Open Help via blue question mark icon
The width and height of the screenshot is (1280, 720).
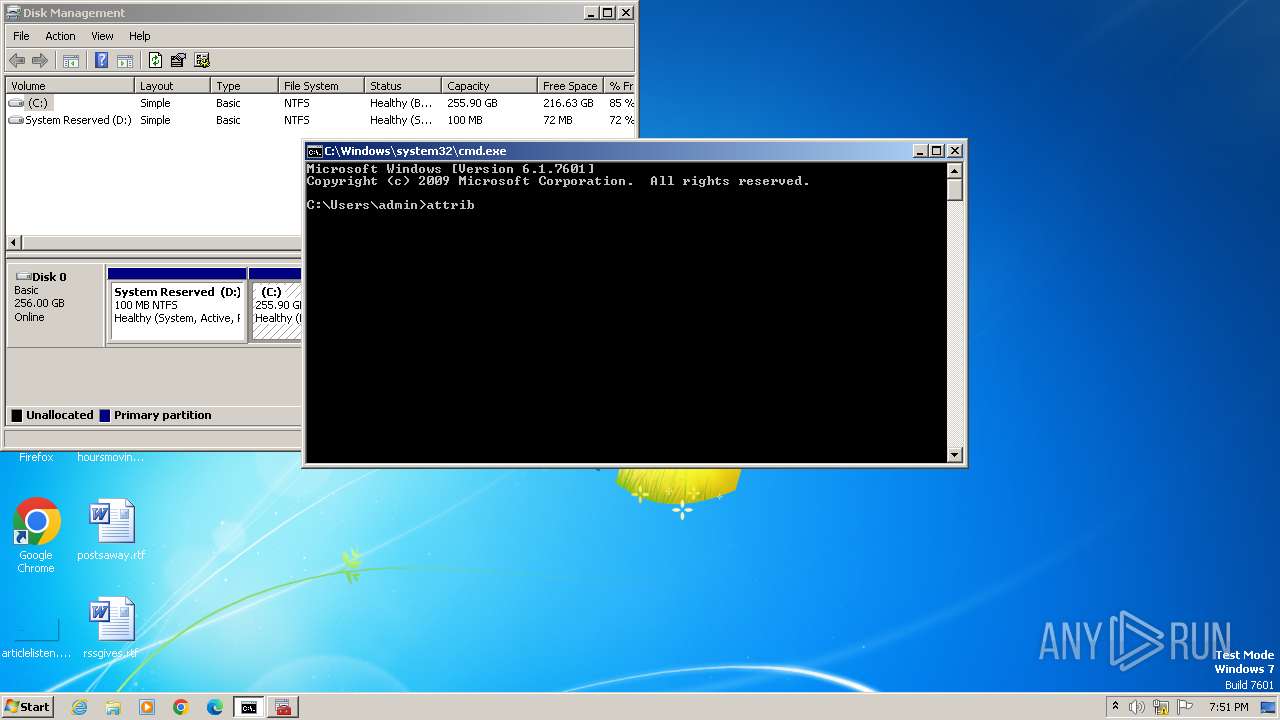101,60
